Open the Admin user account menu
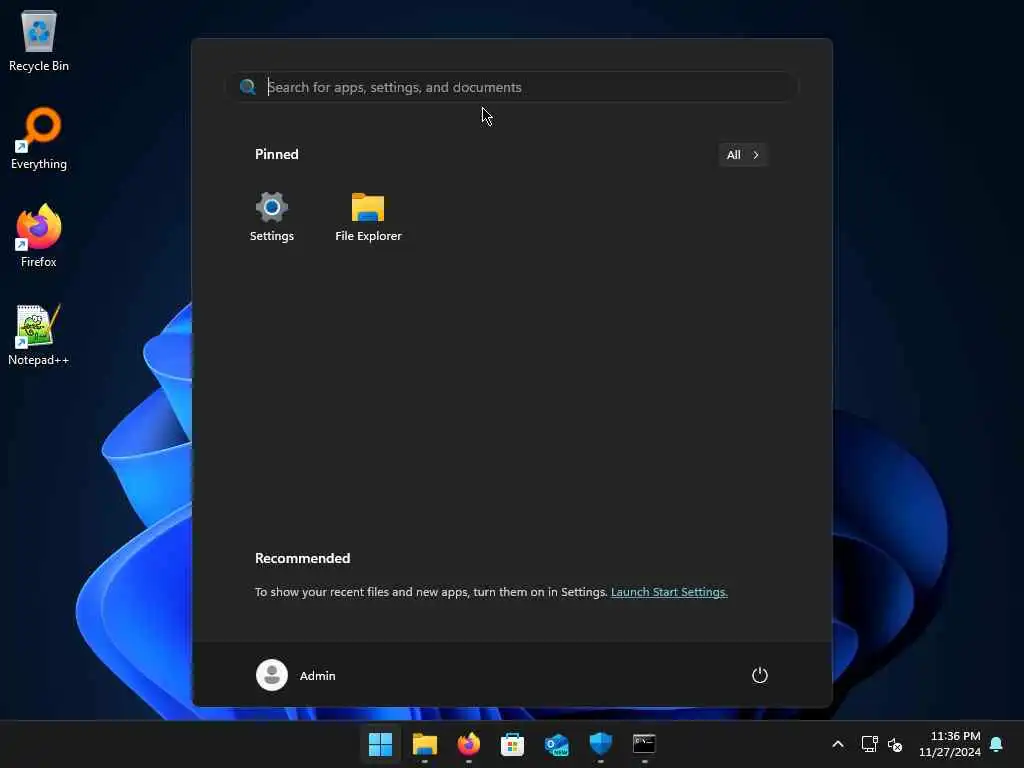 click(x=296, y=675)
